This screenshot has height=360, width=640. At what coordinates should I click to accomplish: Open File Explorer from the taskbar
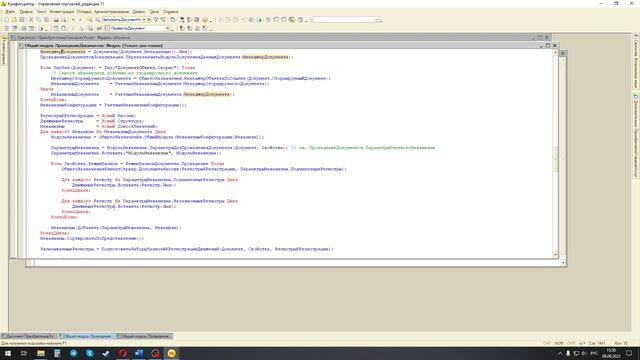coord(41,353)
